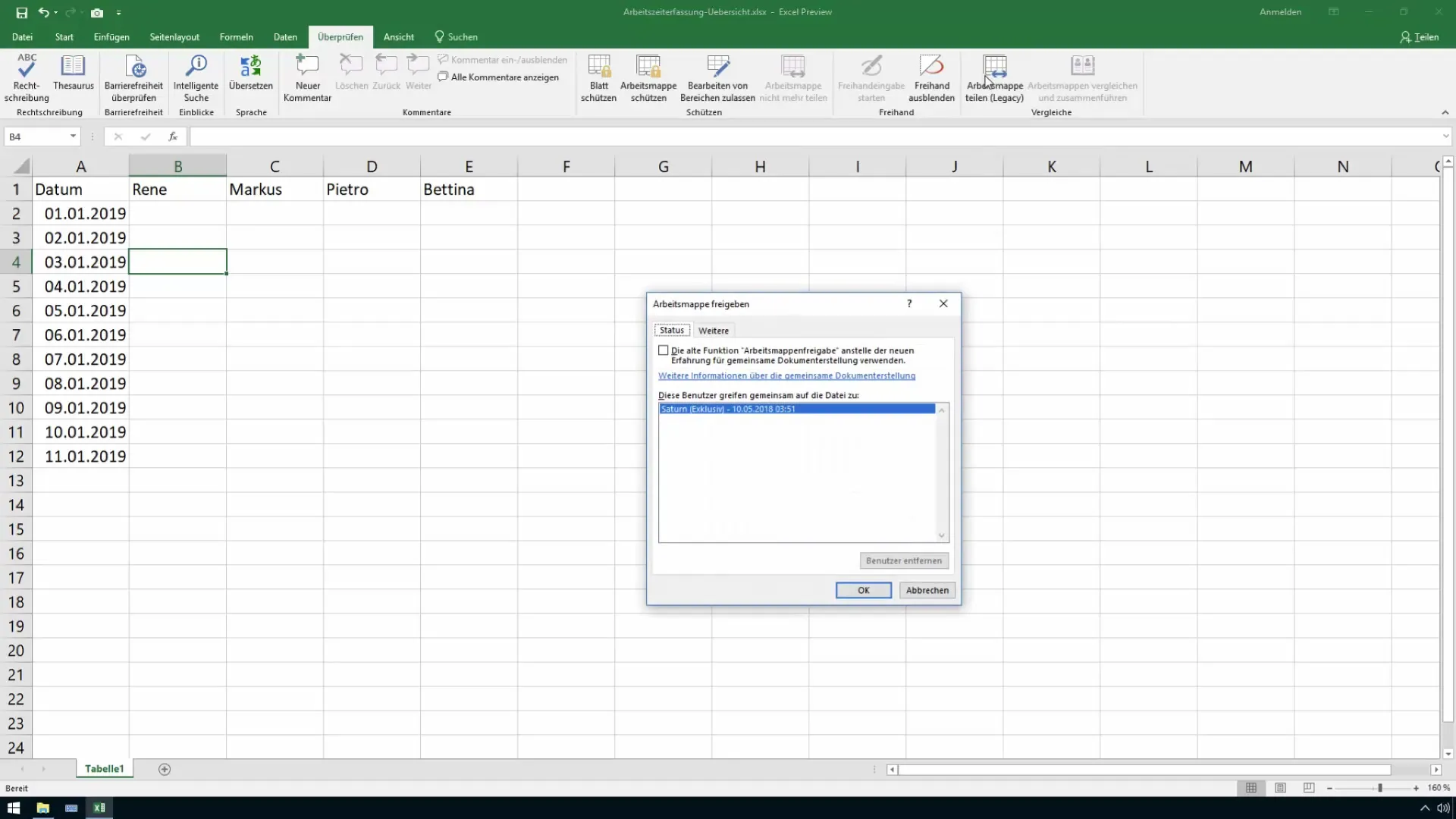Click OK to confirm Arbeitsmappe freigeben
Screen dimensions: 1456x819
click(864, 589)
